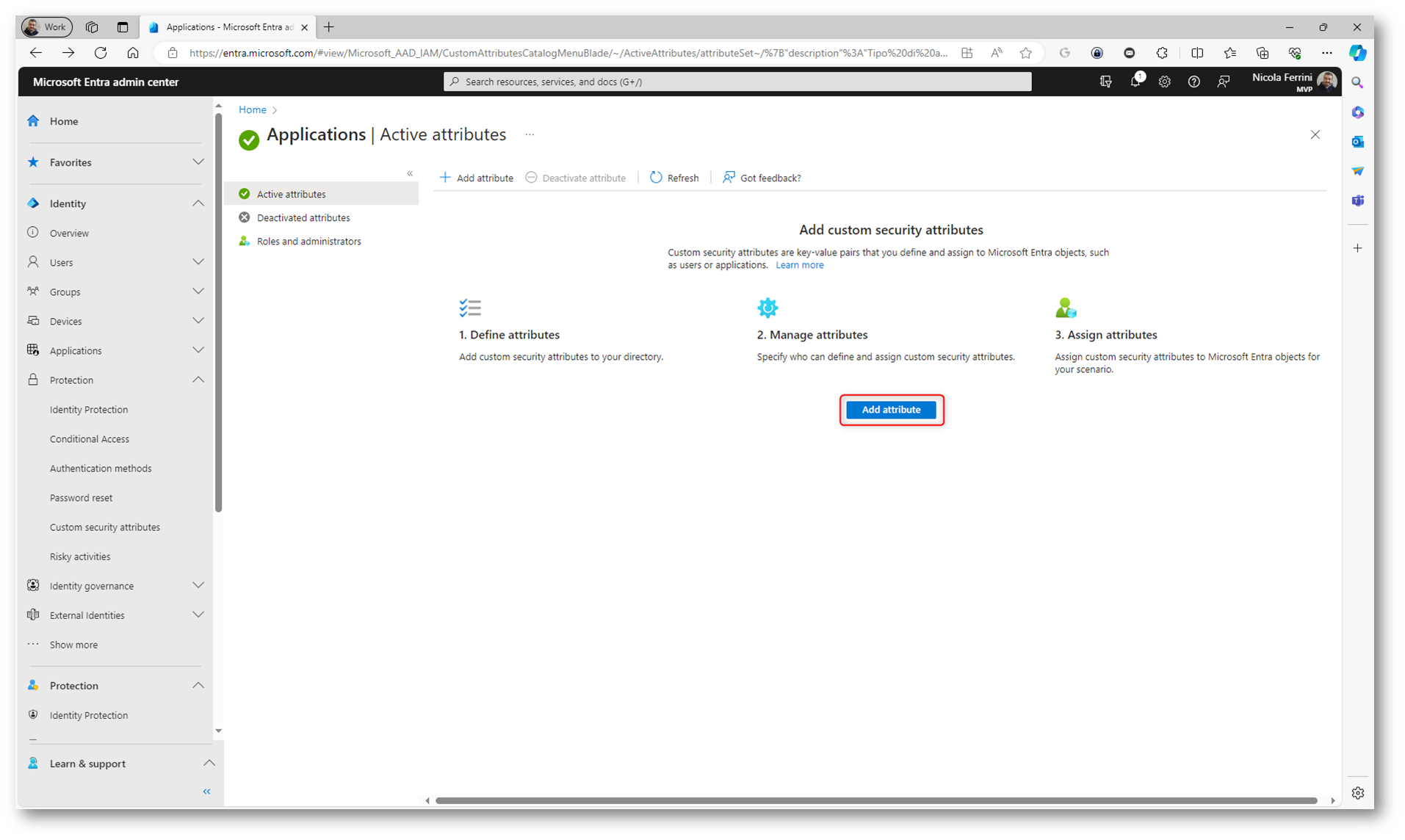1405x840 pixels.
Task: Click the sidebar vertical scrollbar
Action: (x=218, y=312)
